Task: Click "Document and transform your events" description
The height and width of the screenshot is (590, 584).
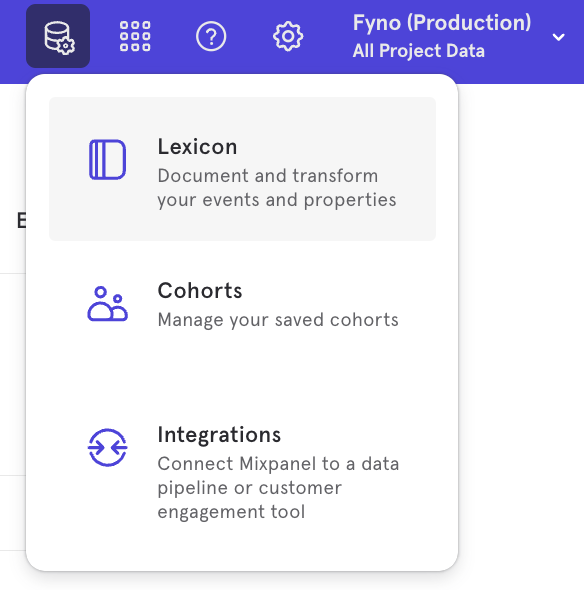Action: point(277,188)
